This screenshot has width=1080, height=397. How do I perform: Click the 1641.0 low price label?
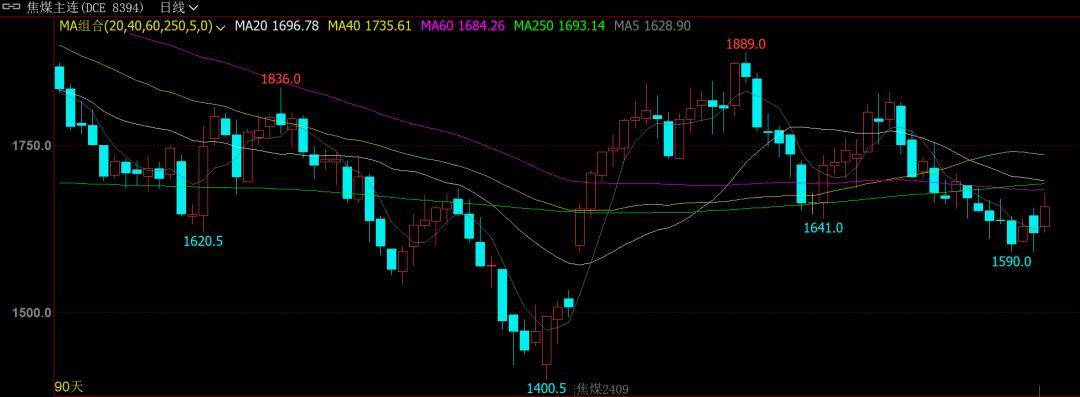pyautogui.click(x=823, y=228)
